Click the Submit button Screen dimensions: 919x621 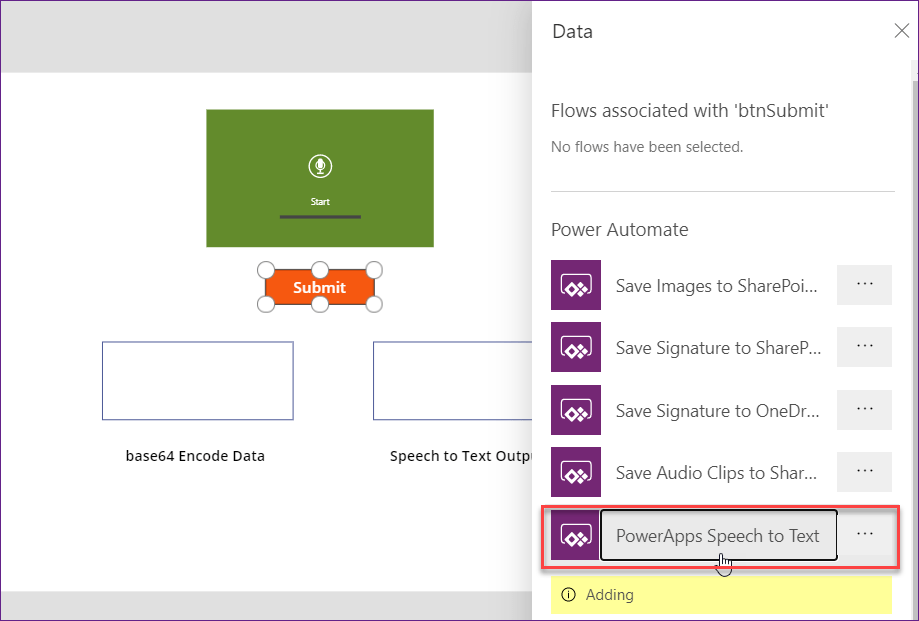[x=319, y=287]
